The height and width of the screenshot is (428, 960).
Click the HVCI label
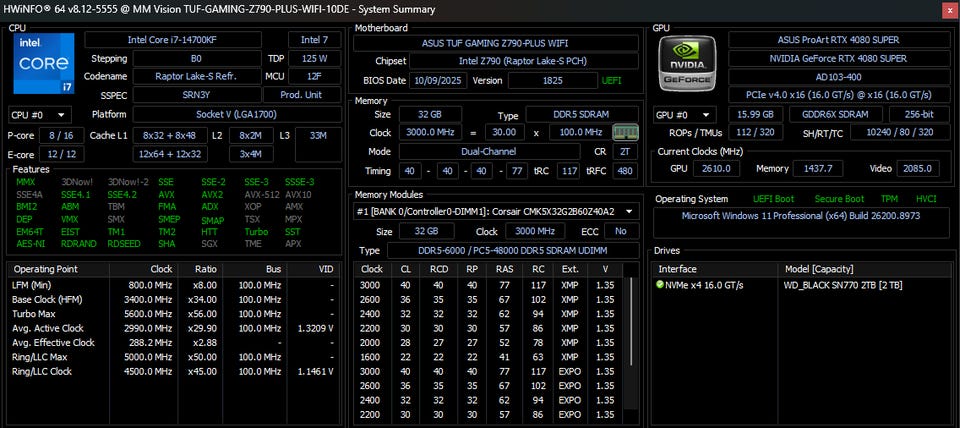(x=926, y=199)
